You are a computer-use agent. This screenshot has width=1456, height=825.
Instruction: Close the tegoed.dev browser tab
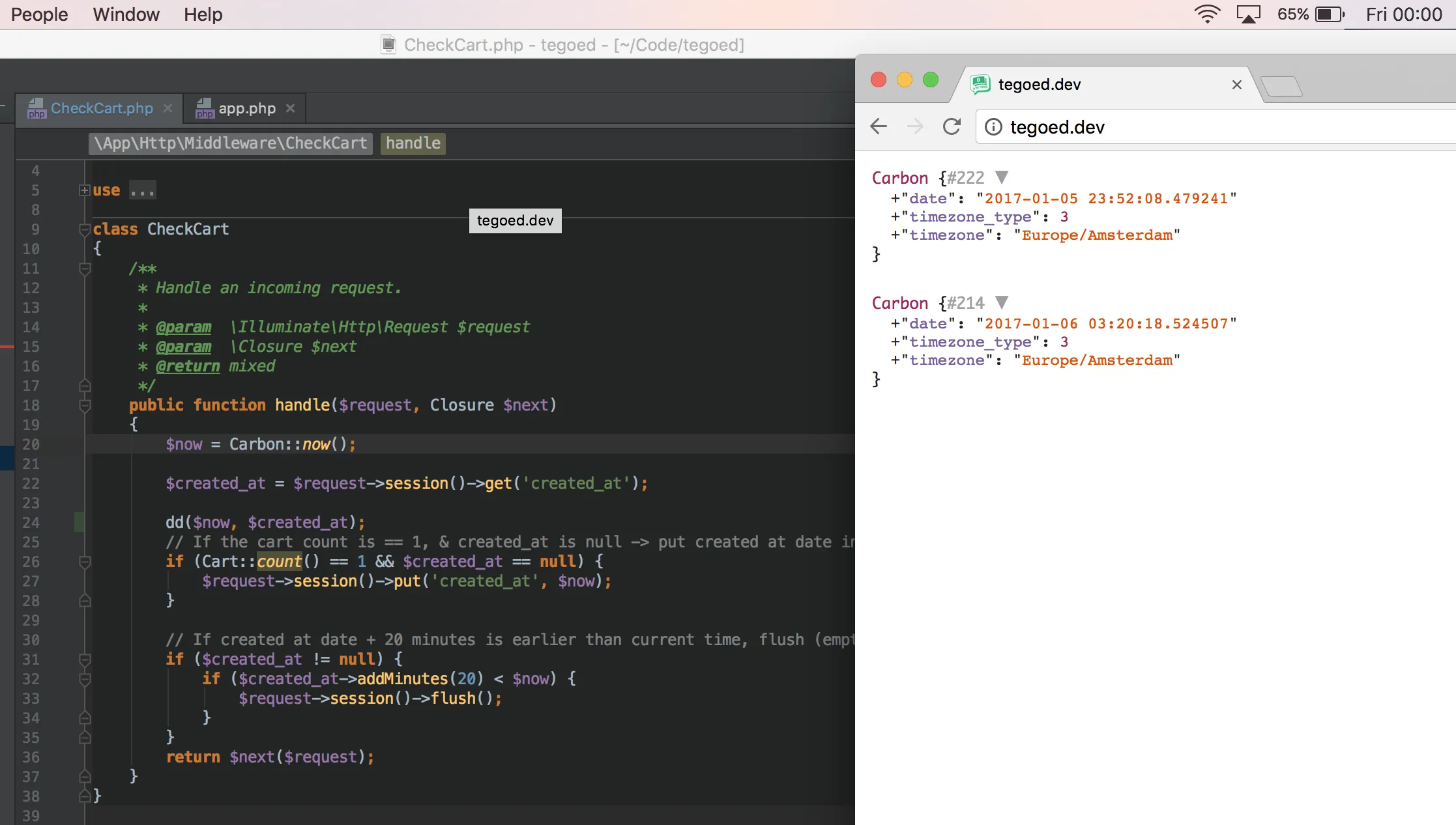tap(1236, 85)
